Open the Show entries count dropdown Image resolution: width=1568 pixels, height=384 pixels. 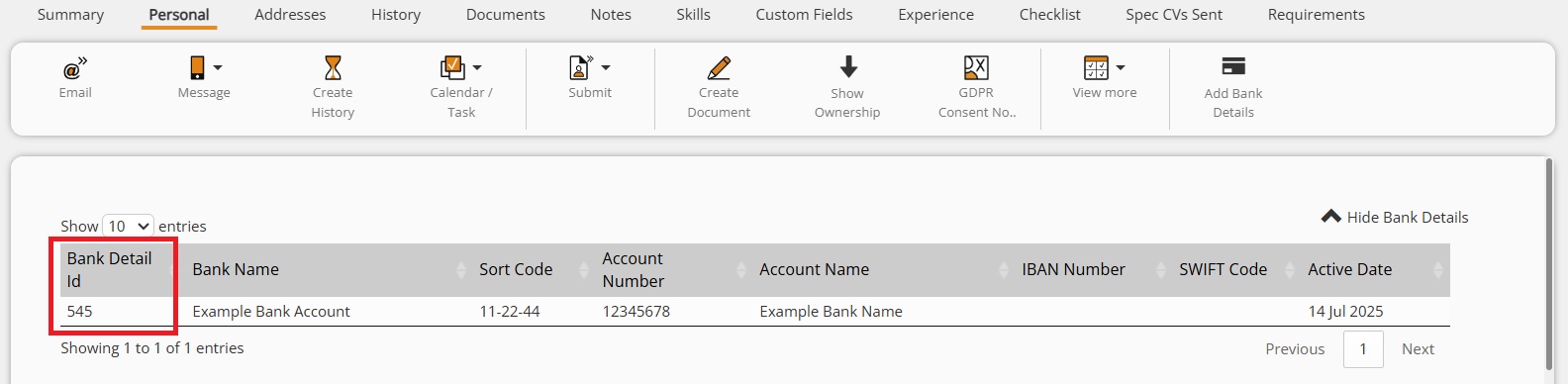128,226
